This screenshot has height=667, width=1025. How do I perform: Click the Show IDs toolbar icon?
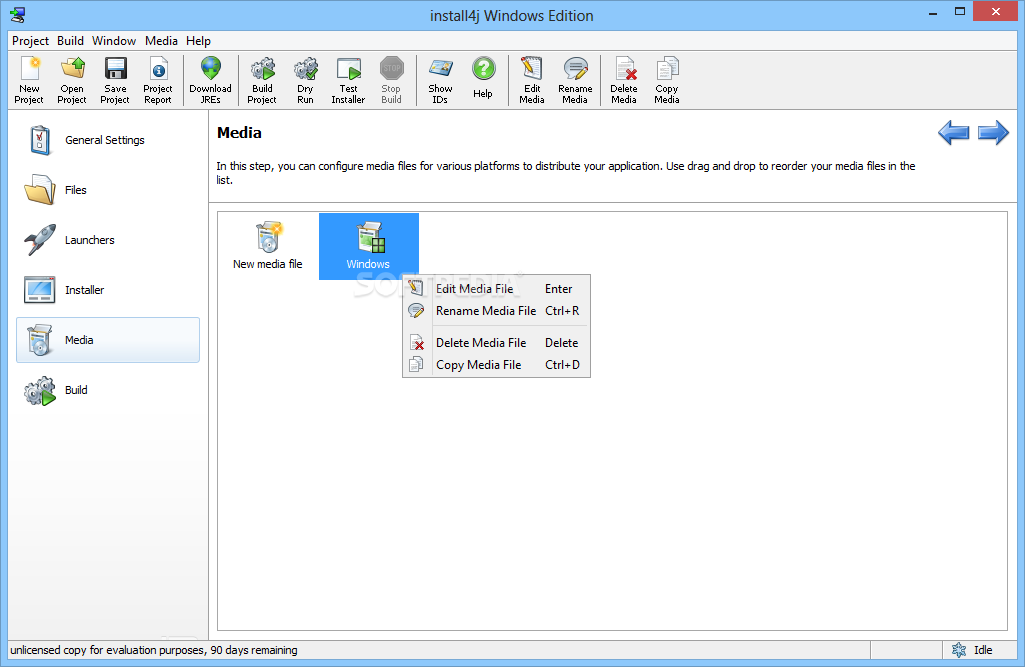tap(441, 69)
